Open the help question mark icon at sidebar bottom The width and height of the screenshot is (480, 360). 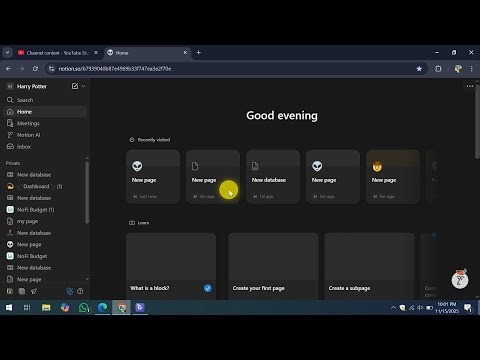pos(80,291)
